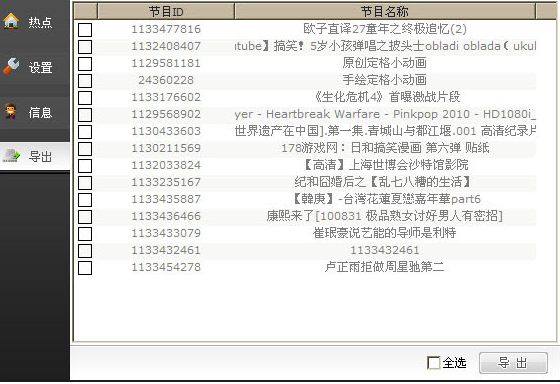Tick the checkbox for 原创定格小动画
The width and height of the screenshot is (560, 384).
[x=85, y=64]
